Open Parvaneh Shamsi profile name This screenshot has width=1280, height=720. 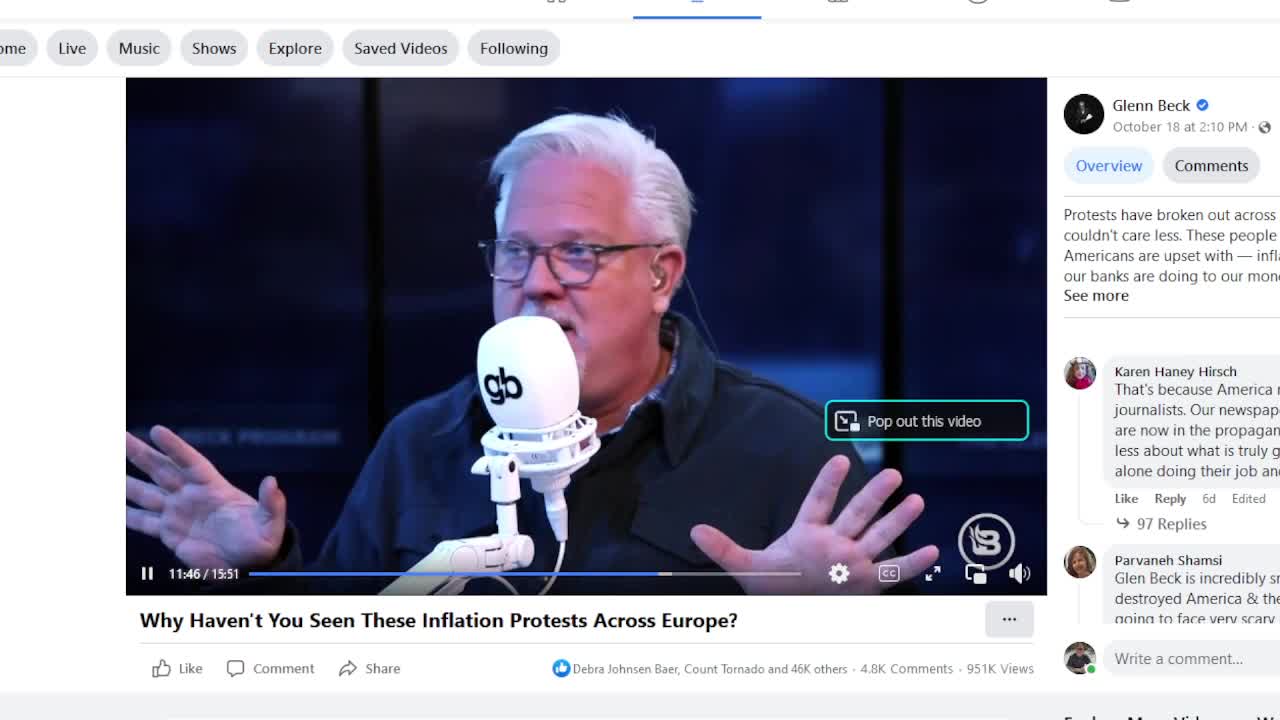[x=1168, y=560]
